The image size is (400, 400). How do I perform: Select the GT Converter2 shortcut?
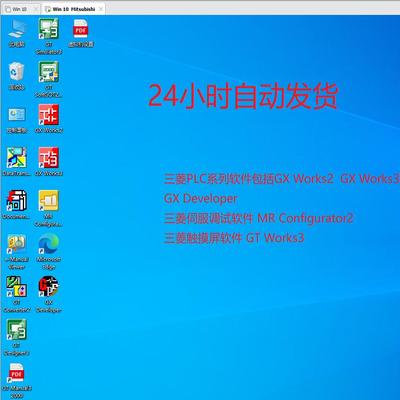17,294
